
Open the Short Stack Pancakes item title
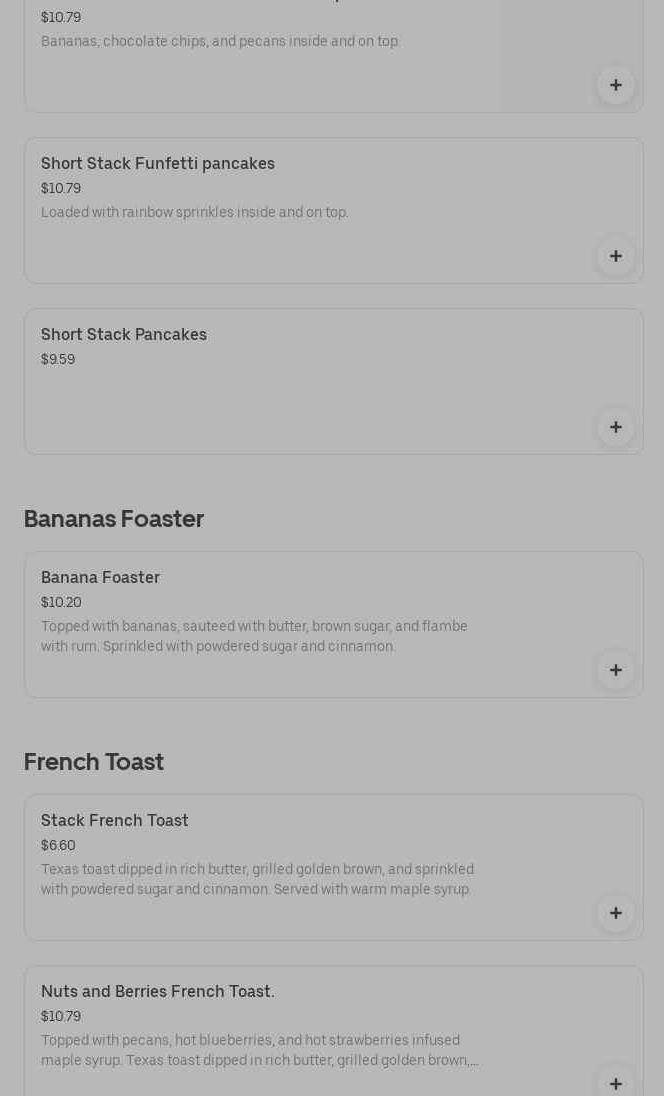124,335
